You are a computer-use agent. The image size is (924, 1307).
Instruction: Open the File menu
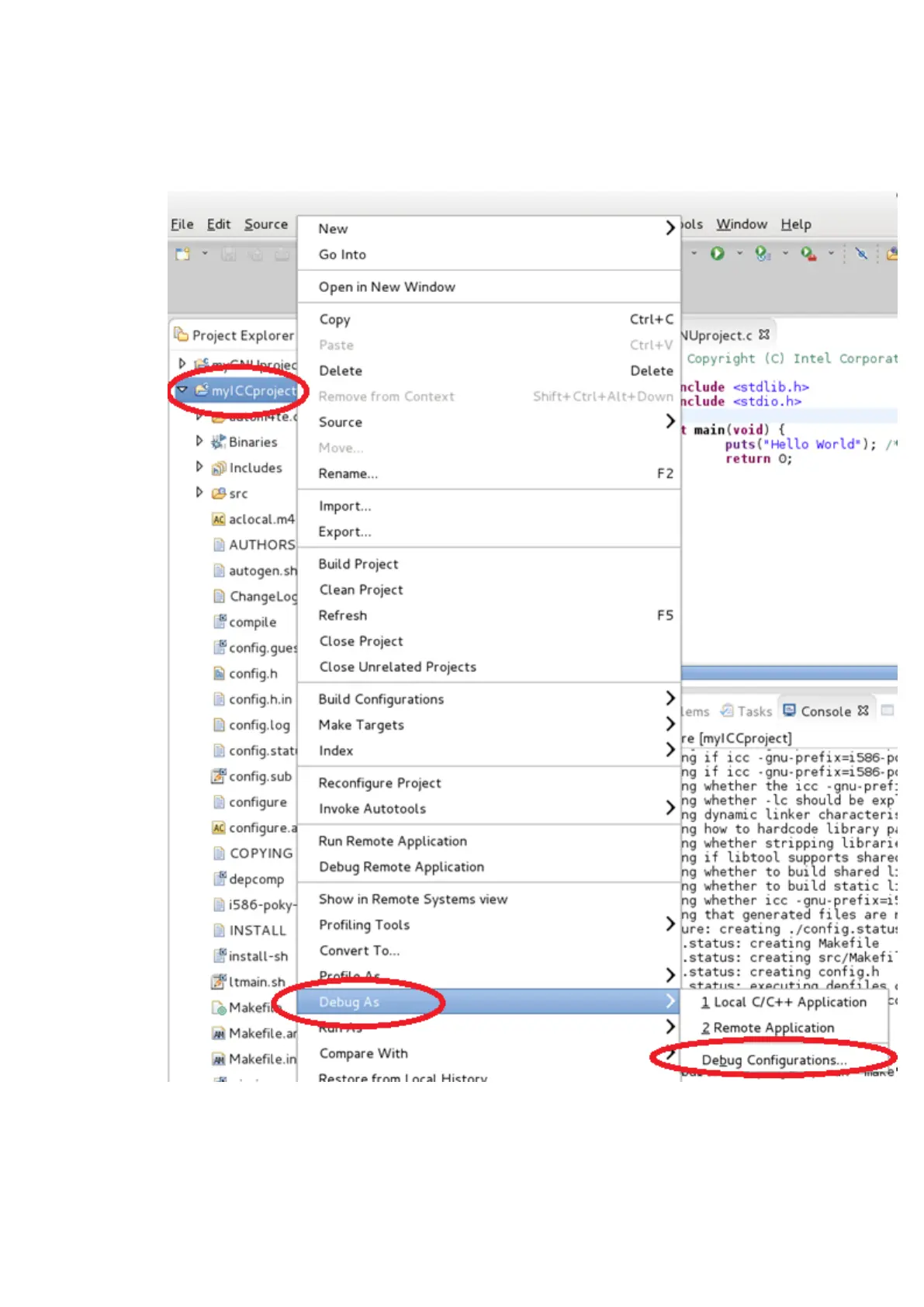182,224
